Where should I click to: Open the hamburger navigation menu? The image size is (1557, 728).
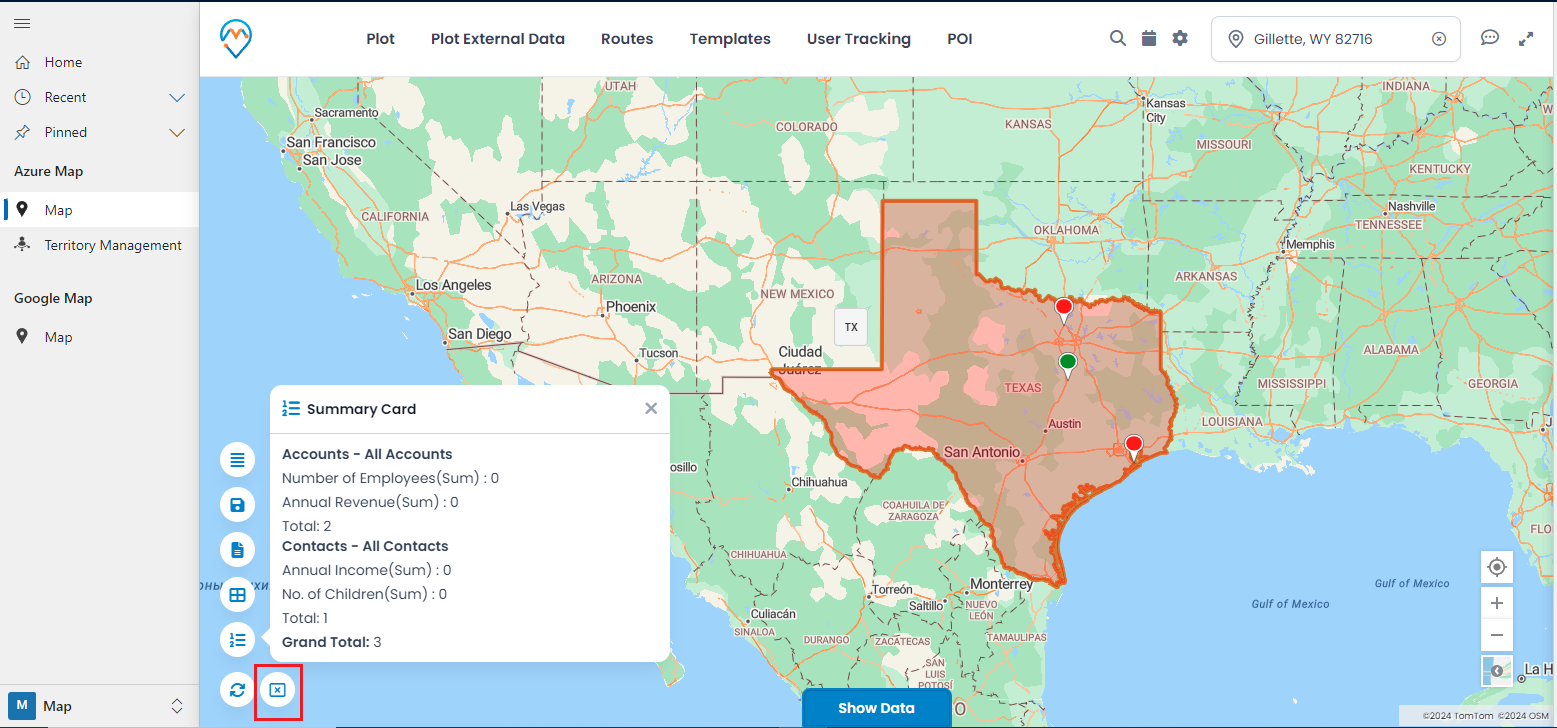click(22, 23)
